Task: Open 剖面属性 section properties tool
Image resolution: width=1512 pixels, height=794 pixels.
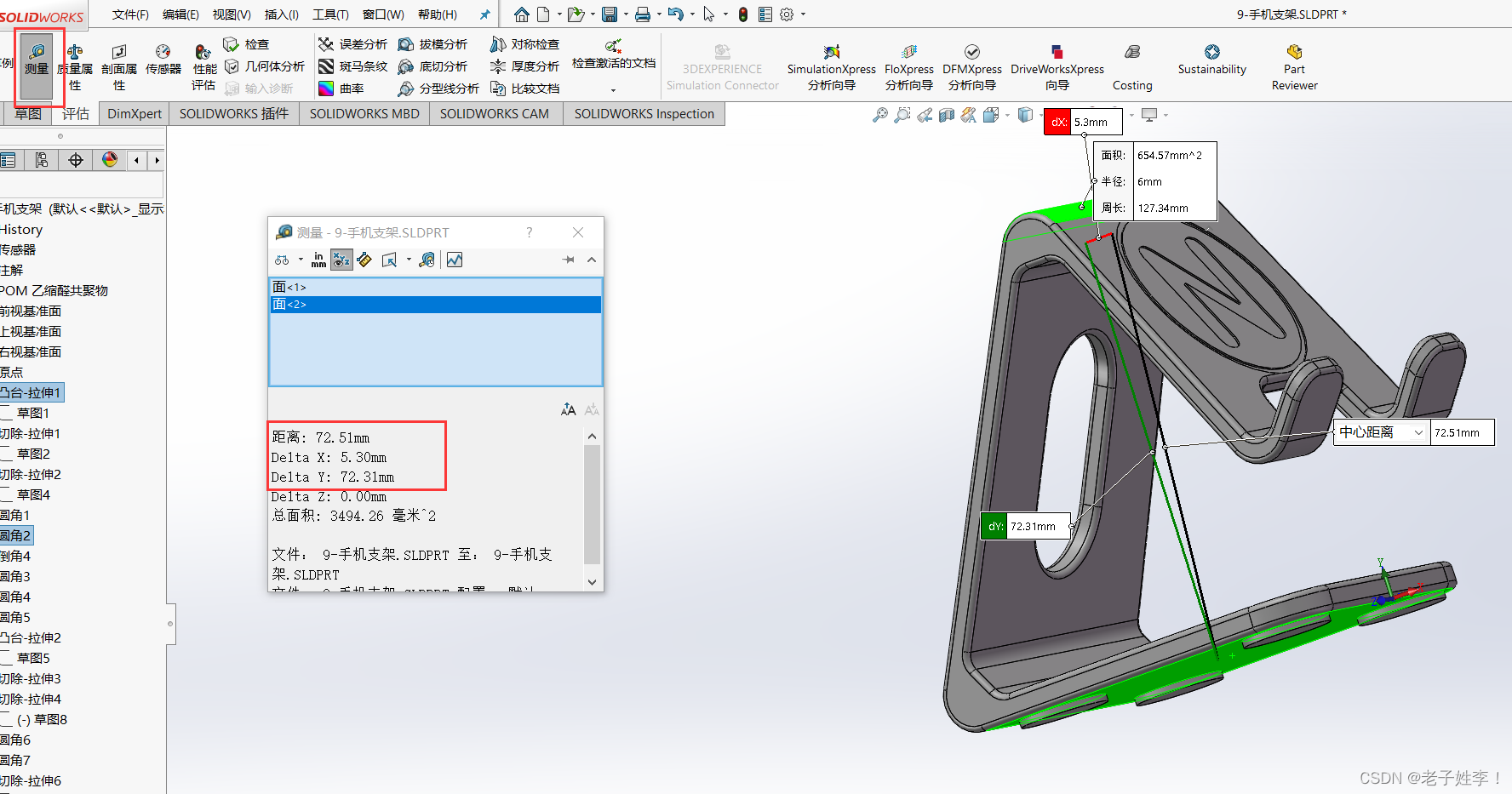Action: point(119,68)
